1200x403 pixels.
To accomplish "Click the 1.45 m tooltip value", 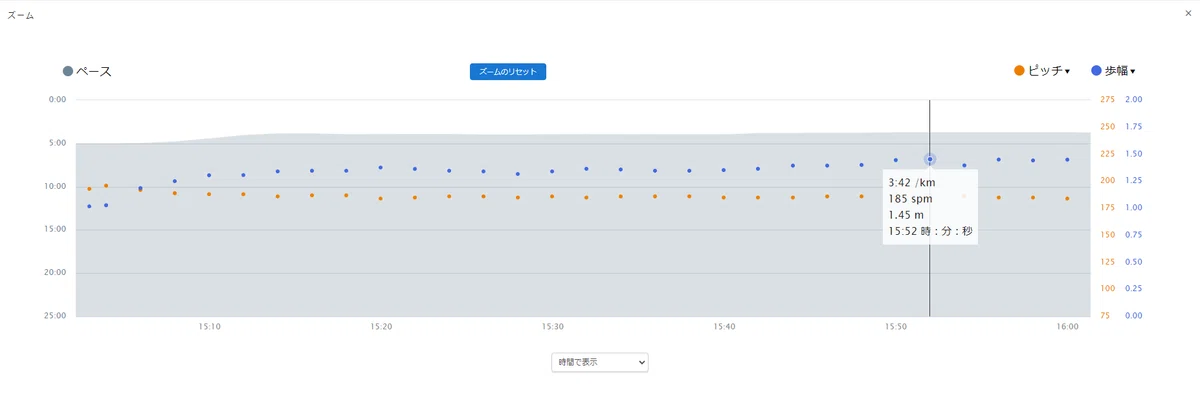I will (x=906, y=215).
